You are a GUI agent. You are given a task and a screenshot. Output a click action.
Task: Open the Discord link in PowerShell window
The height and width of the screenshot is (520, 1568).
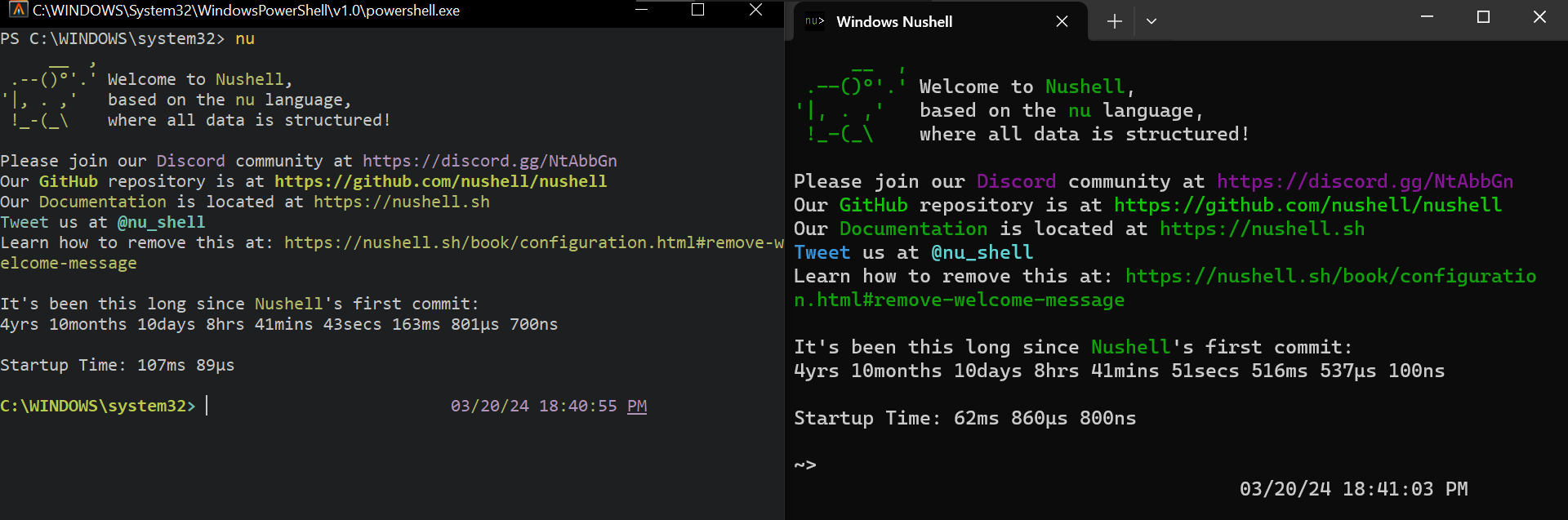point(490,161)
